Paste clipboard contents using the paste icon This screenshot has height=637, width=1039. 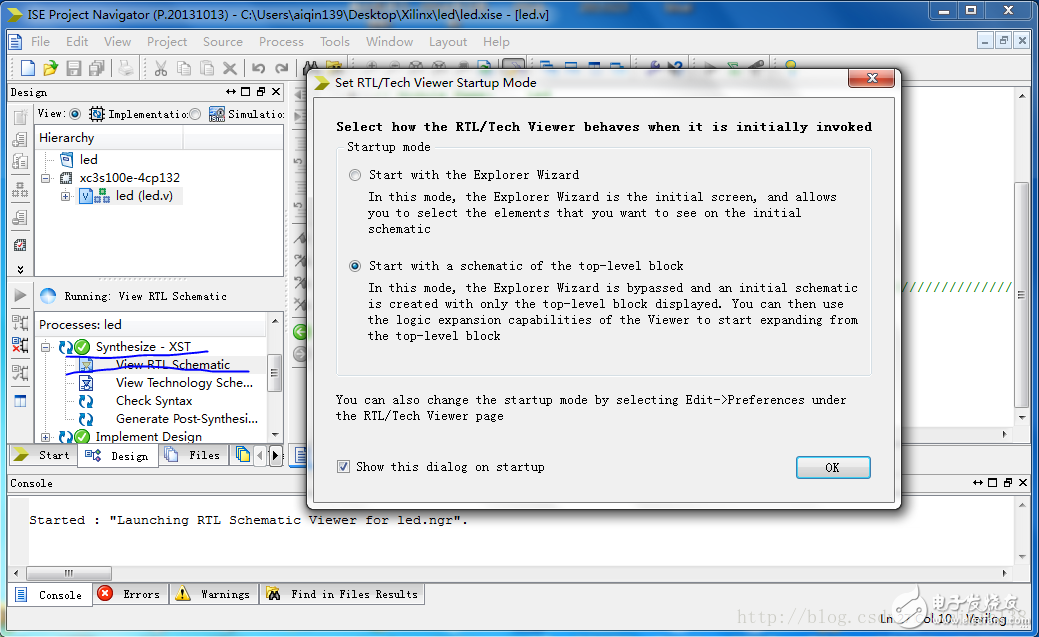coord(207,67)
